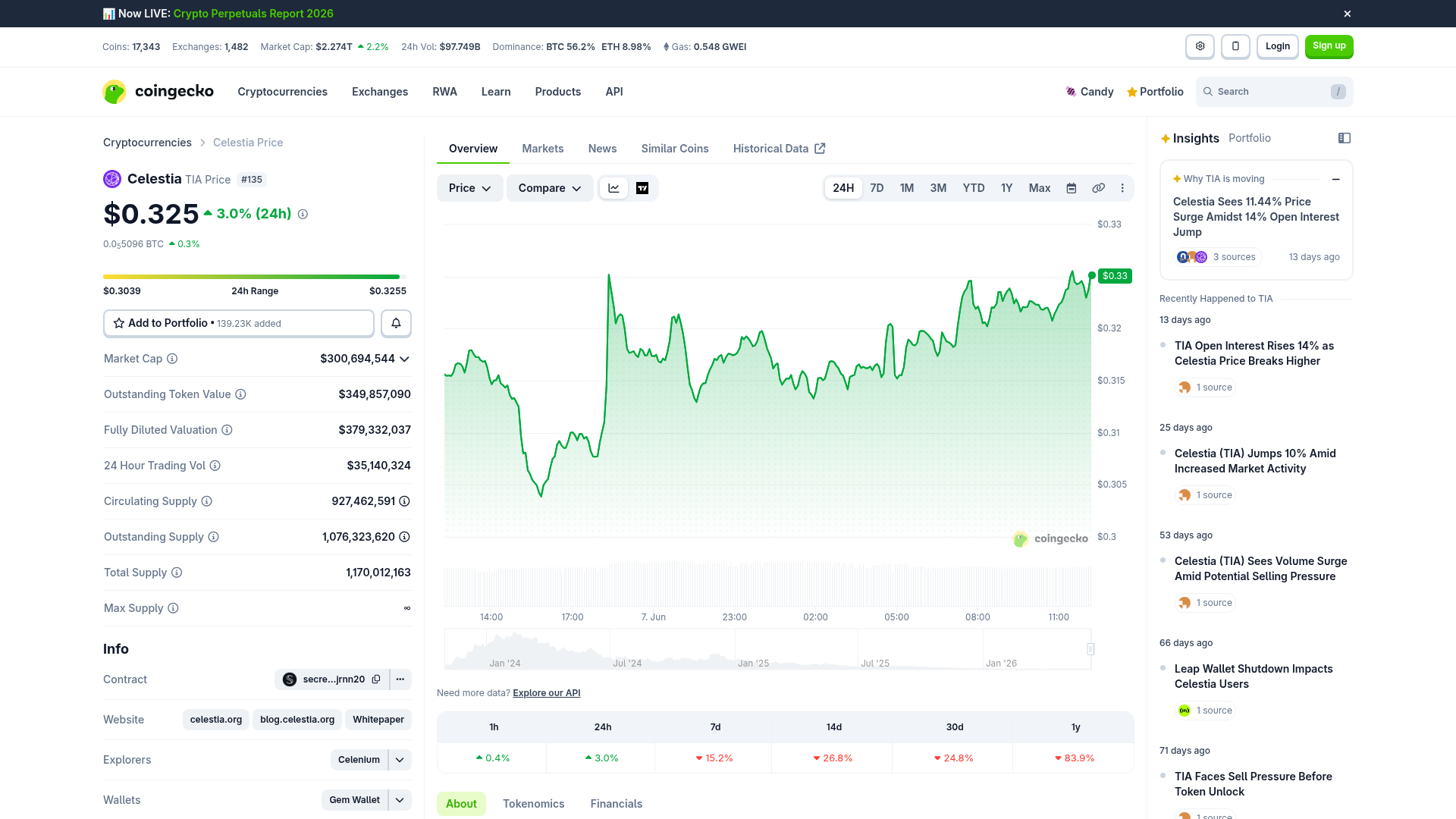This screenshot has width=1456, height=819.
Task: Open Products nav menu
Action: 558,92
